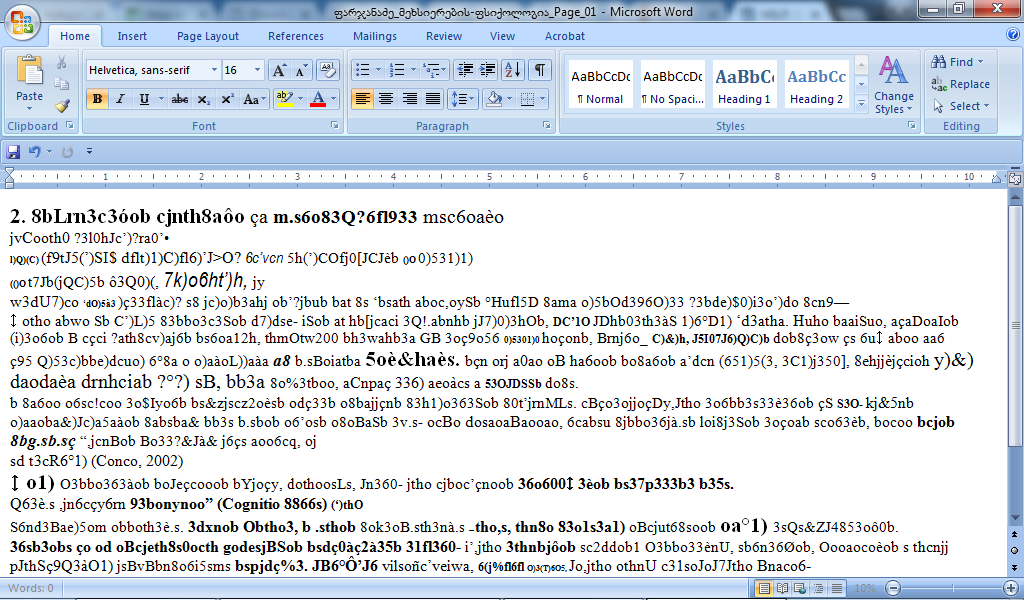Cut selection with scissors icon
1024x600 pixels.
coord(61,62)
